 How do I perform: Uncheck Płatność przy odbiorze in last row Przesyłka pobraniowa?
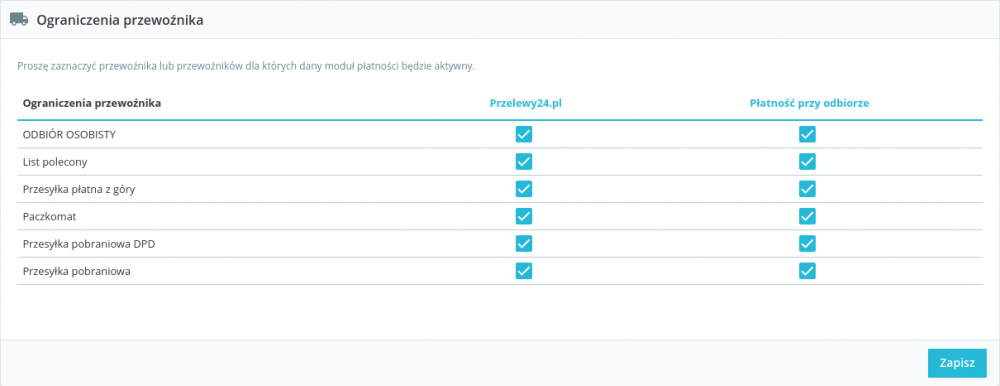point(807,271)
